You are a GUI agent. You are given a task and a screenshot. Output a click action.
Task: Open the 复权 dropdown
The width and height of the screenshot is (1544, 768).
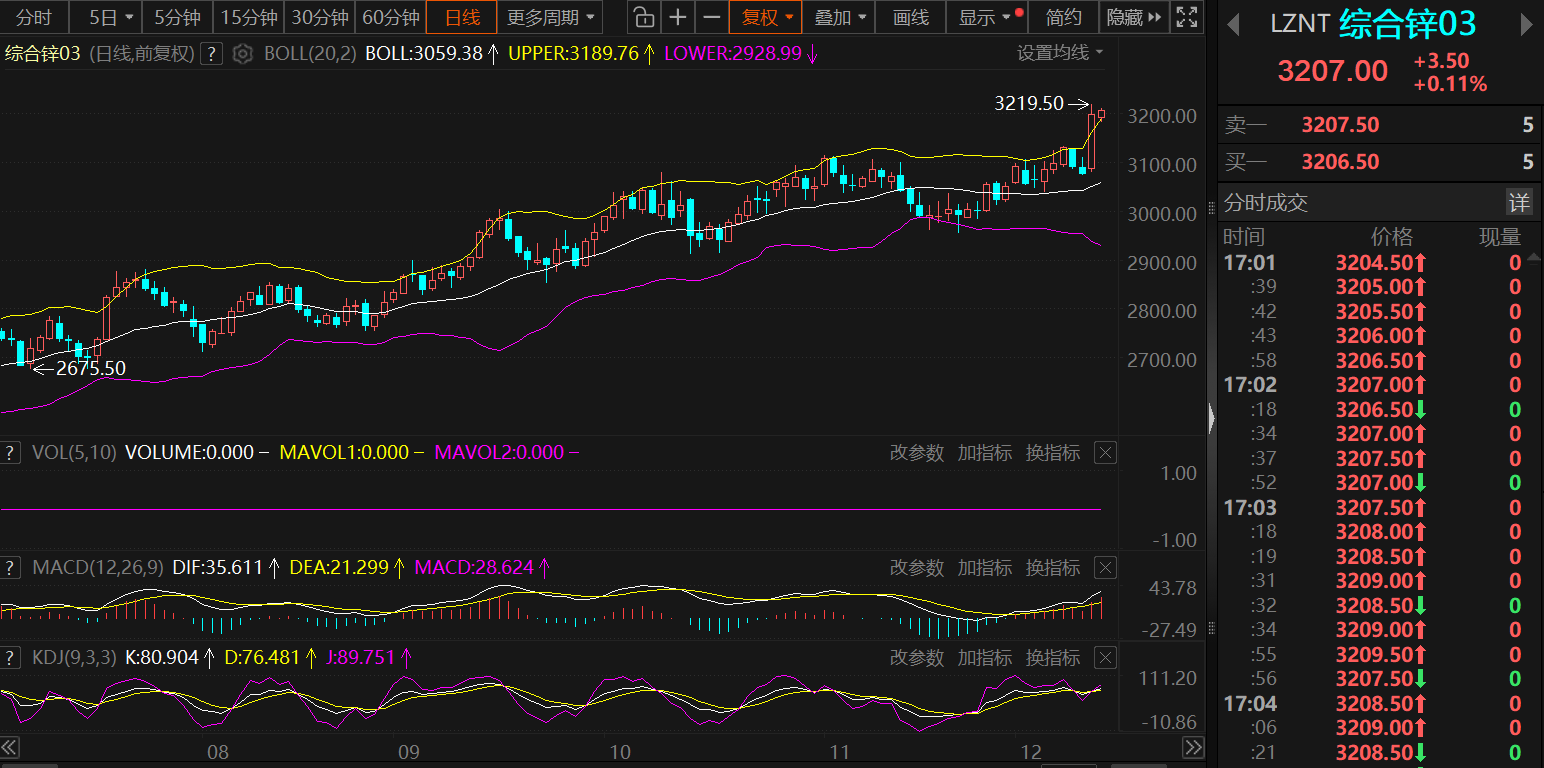pyautogui.click(x=767, y=17)
